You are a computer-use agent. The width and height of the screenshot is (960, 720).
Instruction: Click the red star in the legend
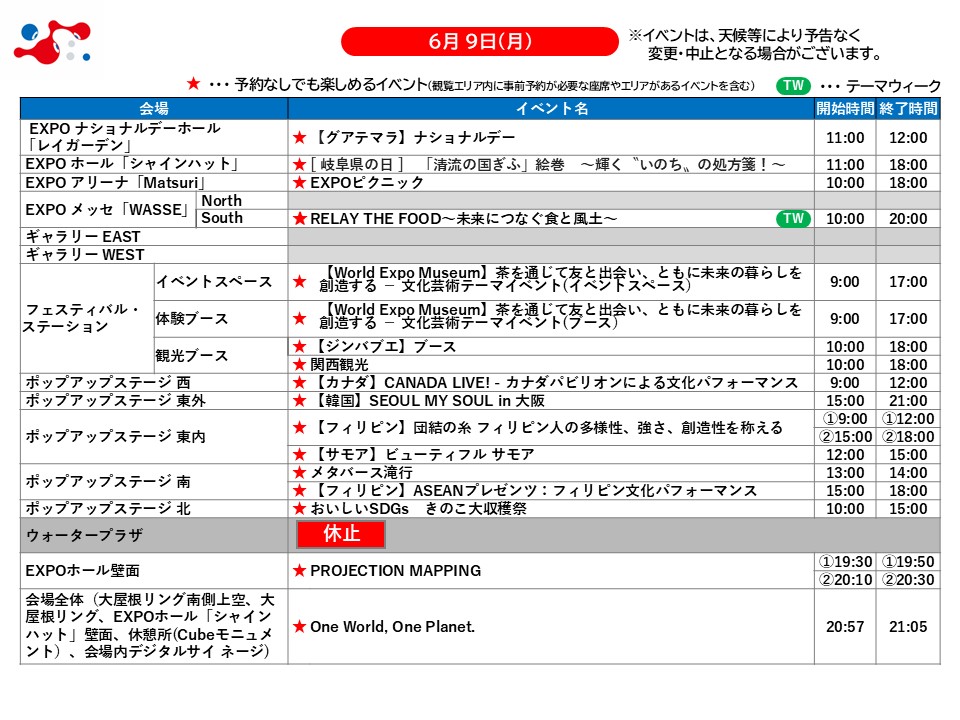pyautogui.click(x=194, y=85)
